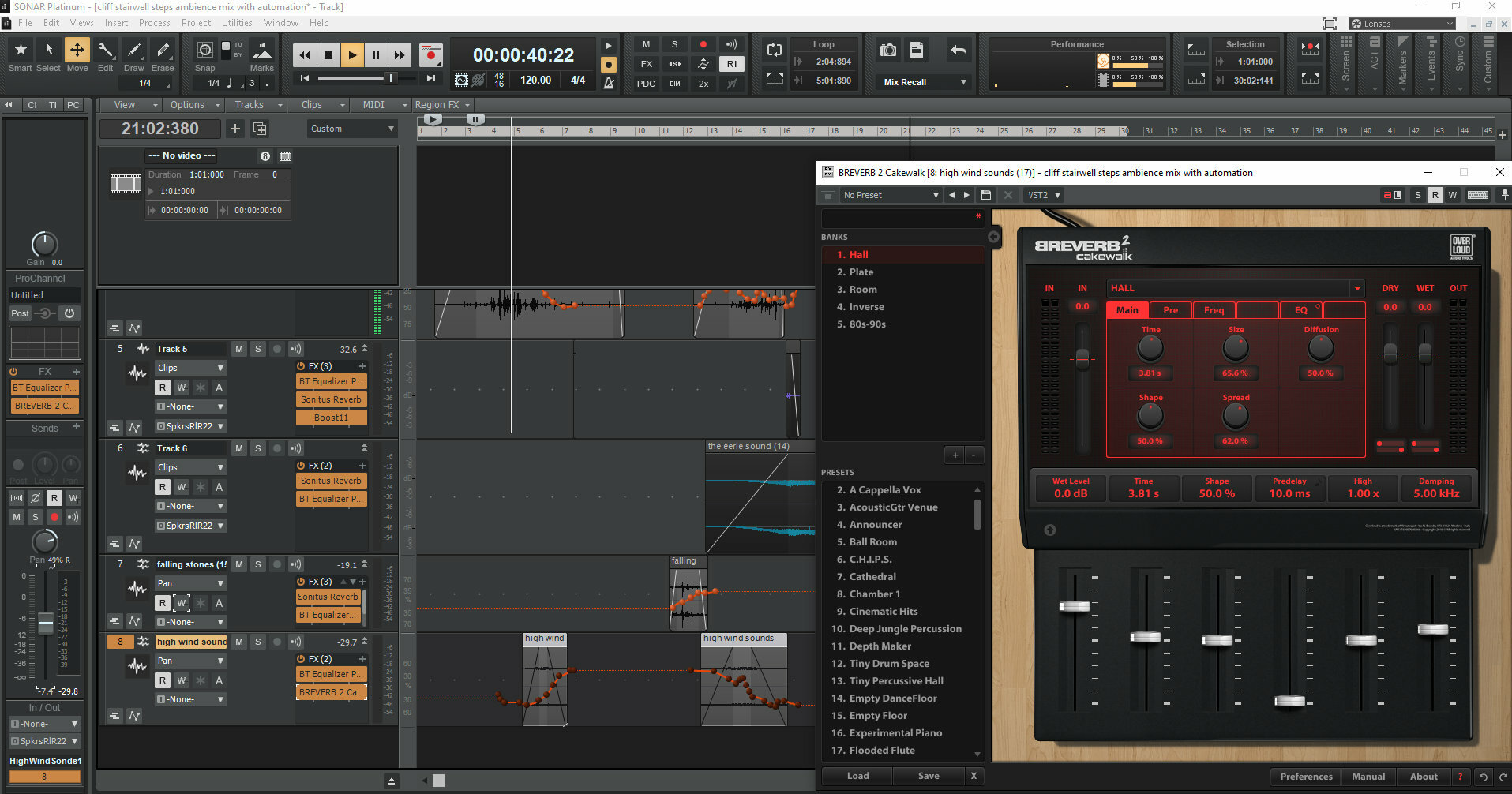Viewport: 1512px width, 794px height.
Task: Click BREVERB 2 Ca... plugin on high wind track
Action: 331,692
